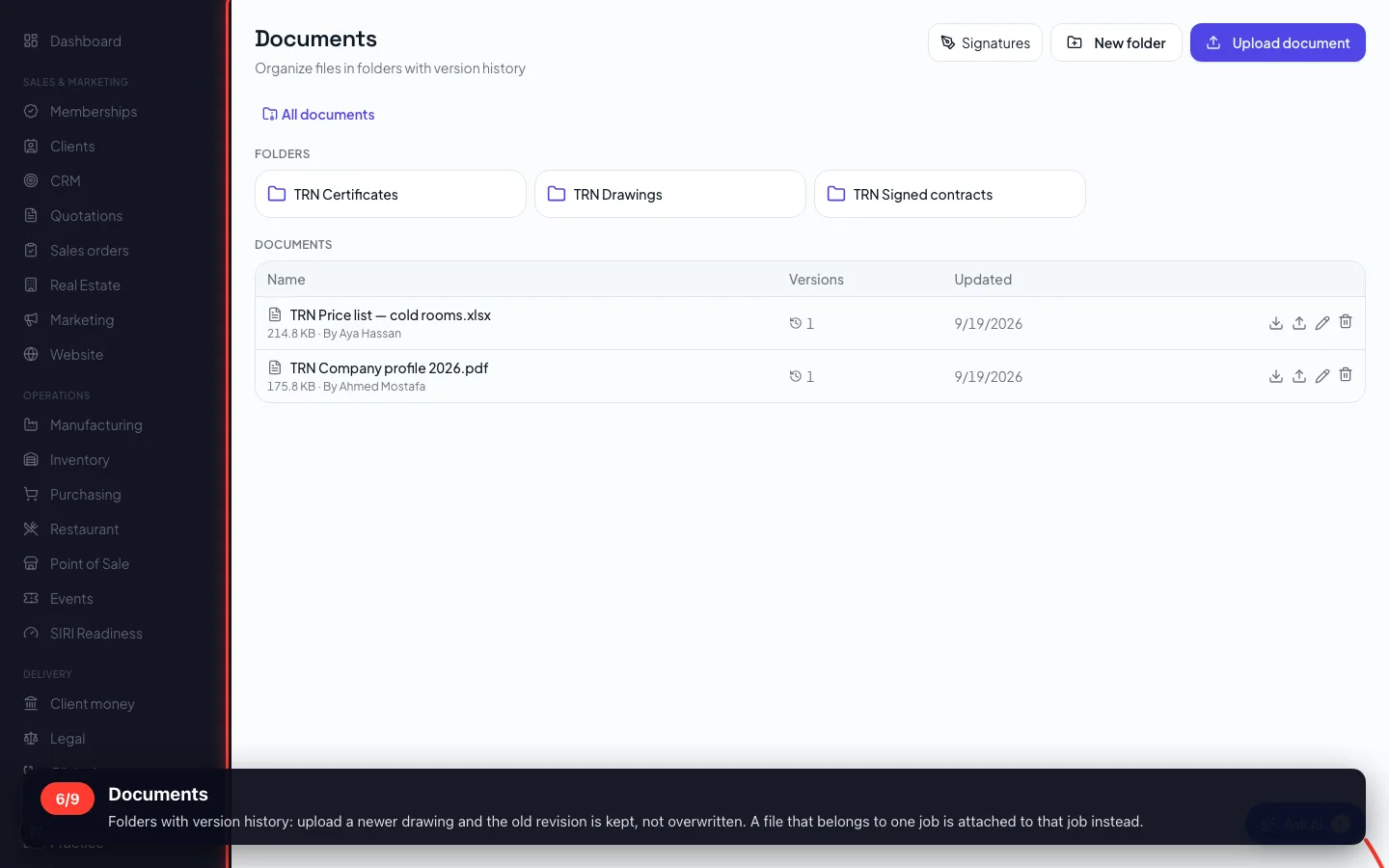Open the Signatures page
The width and height of the screenshot is (1389, 868).
pos(985,42)
